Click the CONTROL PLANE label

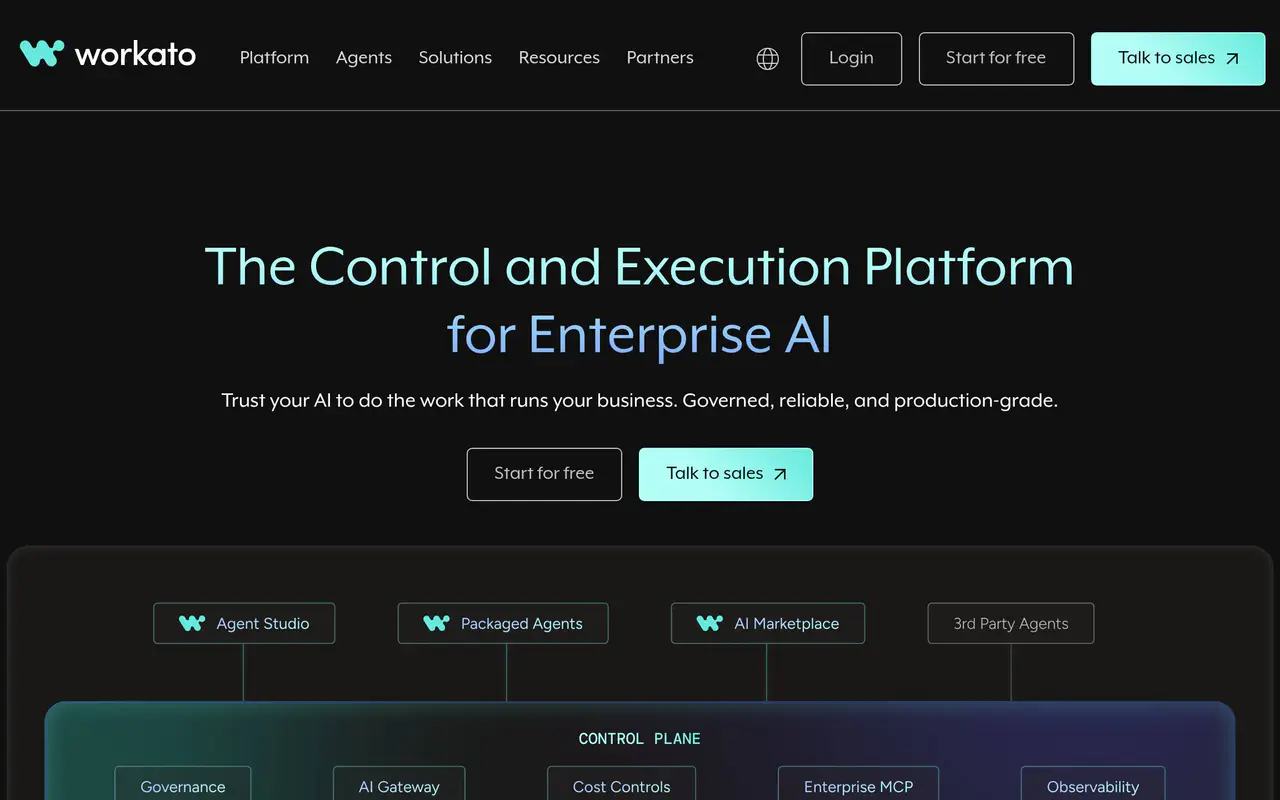coord(640,739)
